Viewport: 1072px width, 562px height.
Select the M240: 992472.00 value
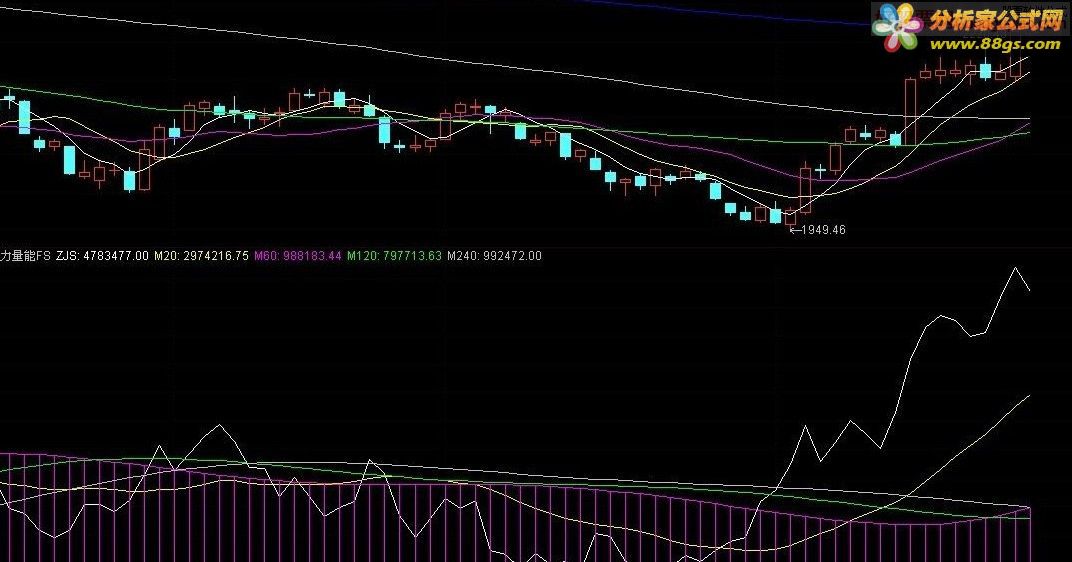[x=494, y=256]
